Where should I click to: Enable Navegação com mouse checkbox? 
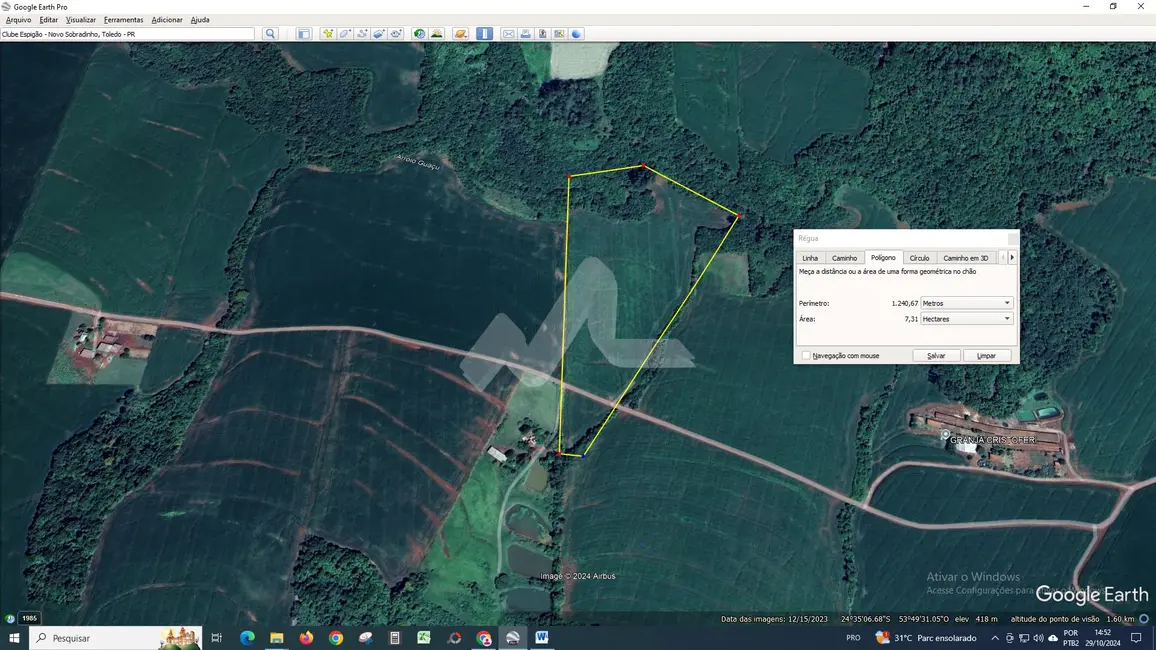[806, 356]
